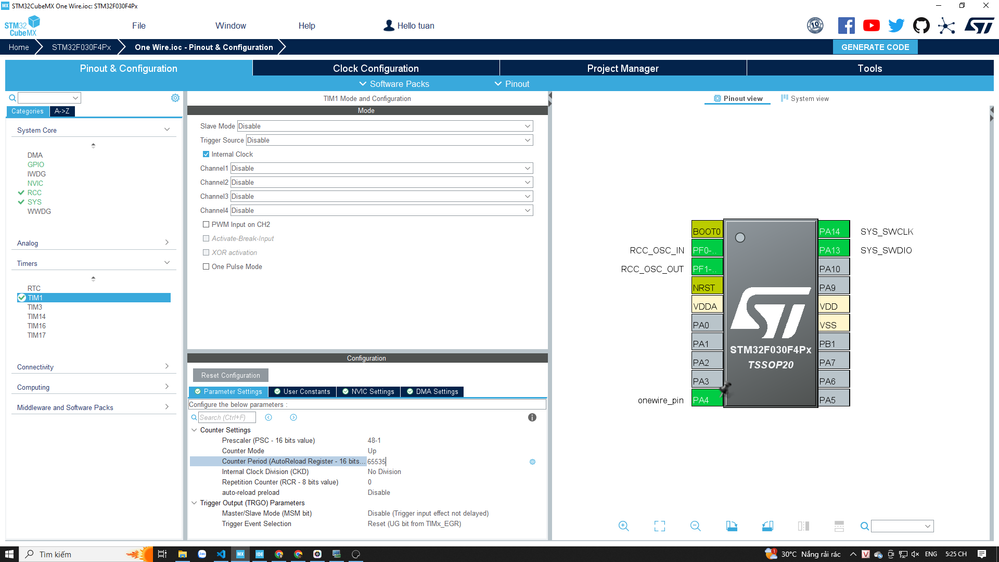Image resolution: width=999 pixels, height=562 pixels.
Task: Open the categories settings gear icon
Action: pyautogui.click(x=175, y=97)
